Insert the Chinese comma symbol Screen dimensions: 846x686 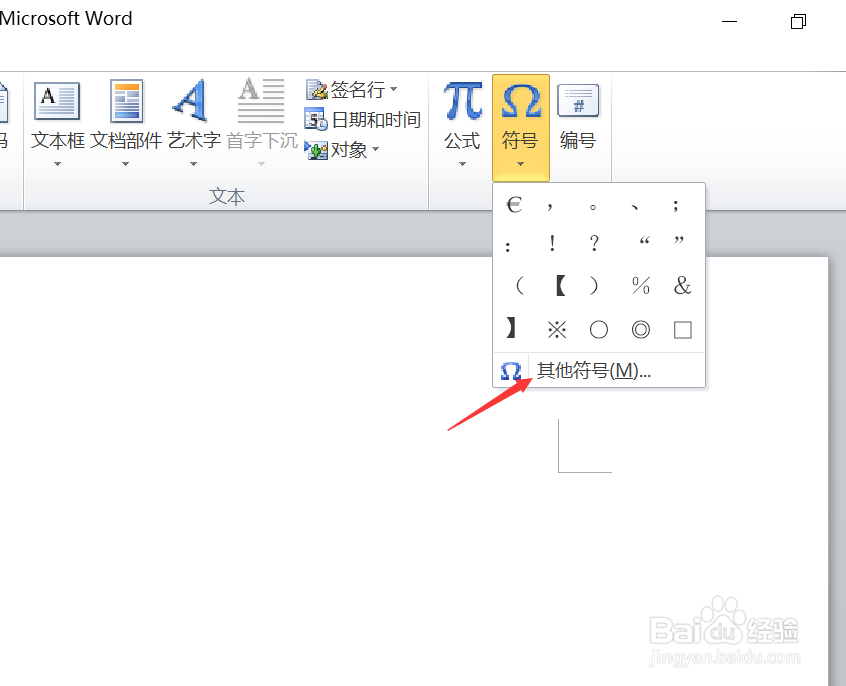pyautogui.click(x=550, y=205)
